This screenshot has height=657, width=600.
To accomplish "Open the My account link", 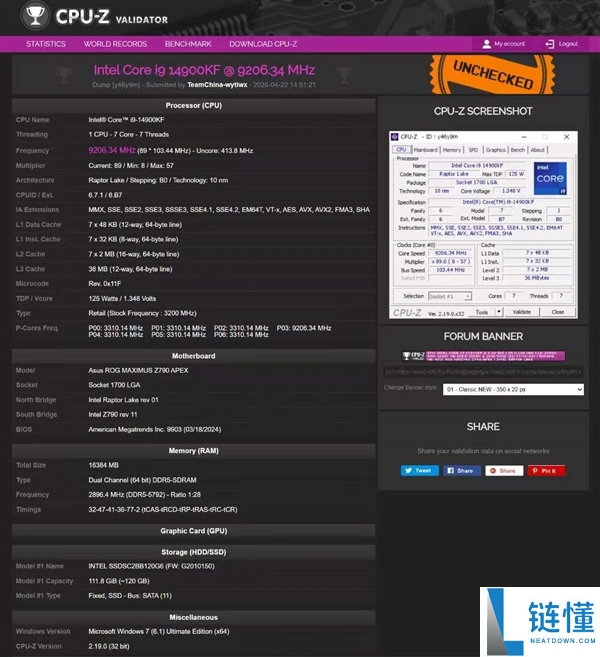I will tap(509, 44).
